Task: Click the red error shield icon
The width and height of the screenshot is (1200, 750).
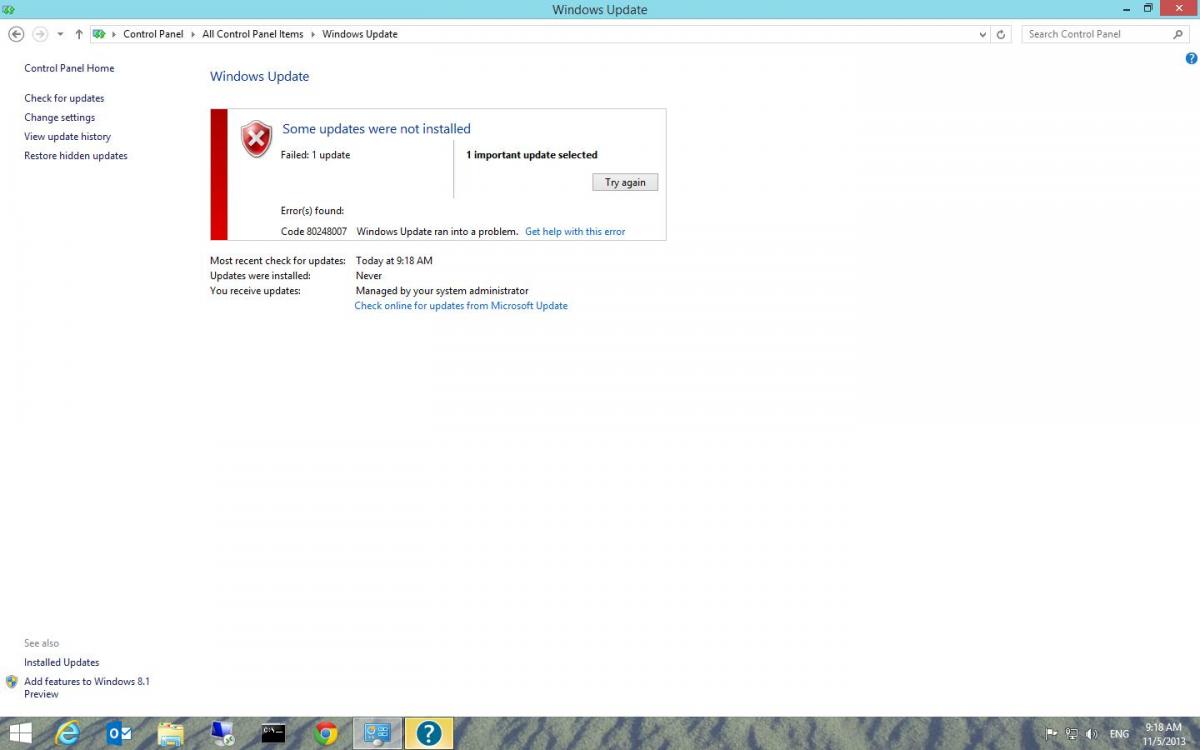Action: click(x=257, y=139)
